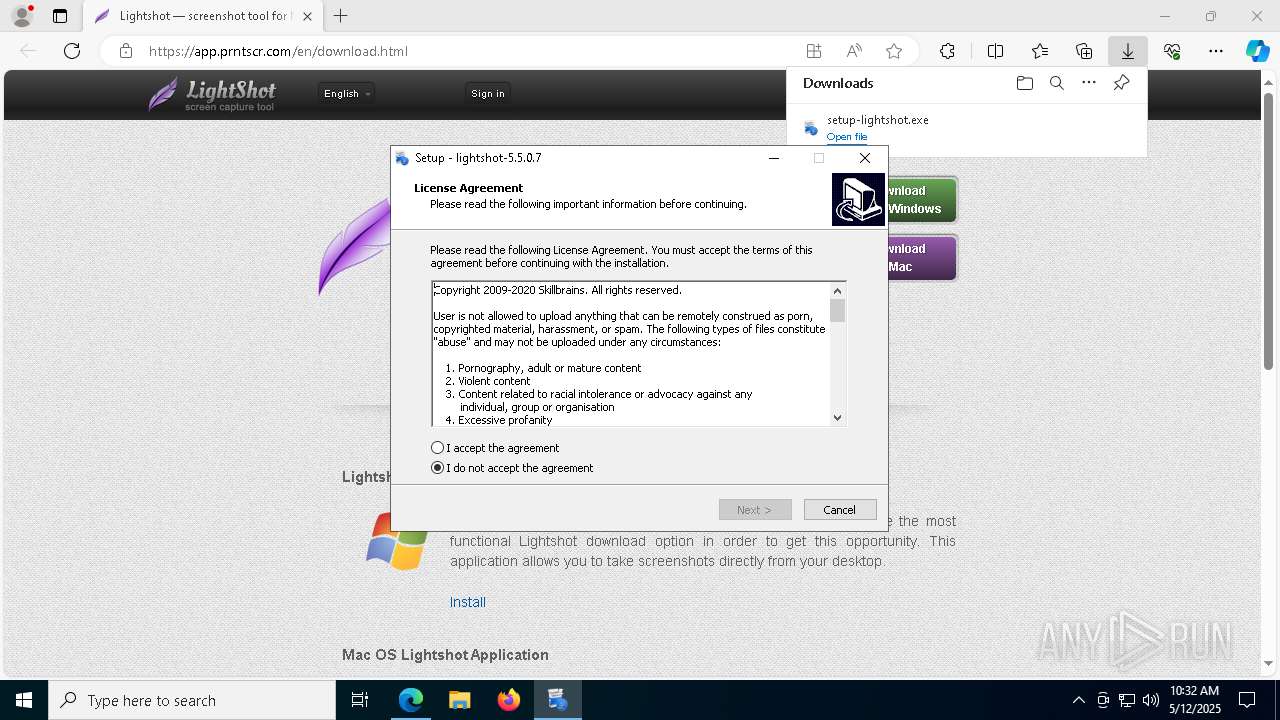Viewport: 1280px width, 720px height.
Task: Open downloads folder icon in Downloads panel
Action: pyautogui.click(x=1024, y=83)
